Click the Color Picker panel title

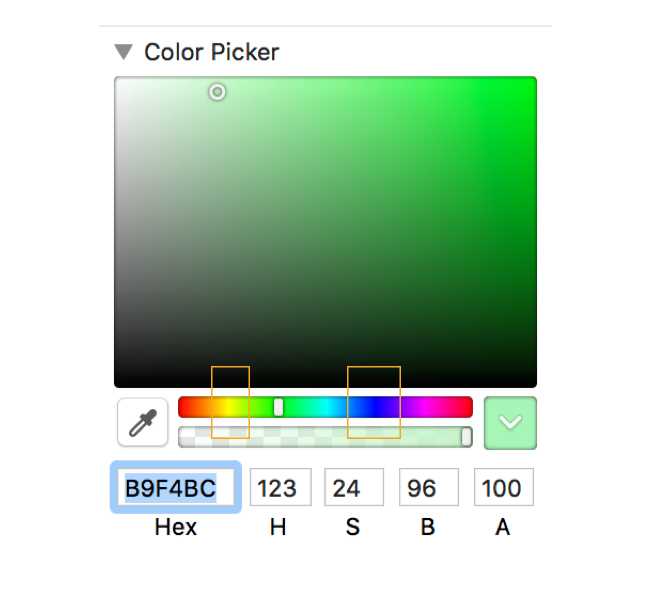[x=211, y=52]
